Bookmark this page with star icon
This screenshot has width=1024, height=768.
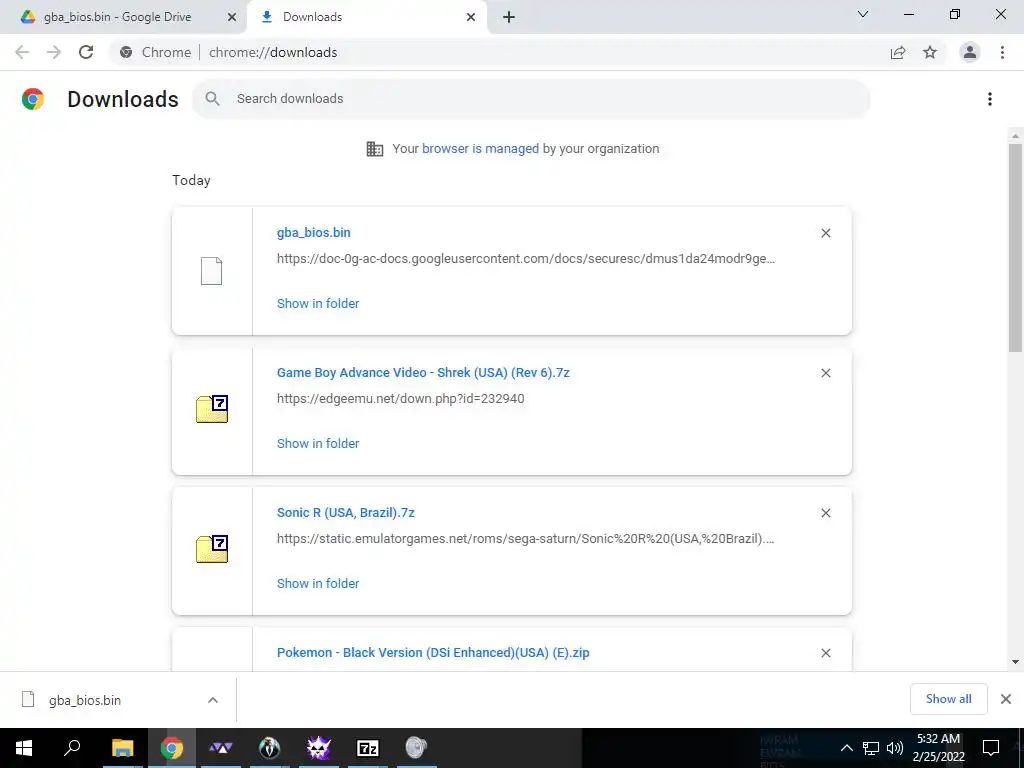pos(930,52)
